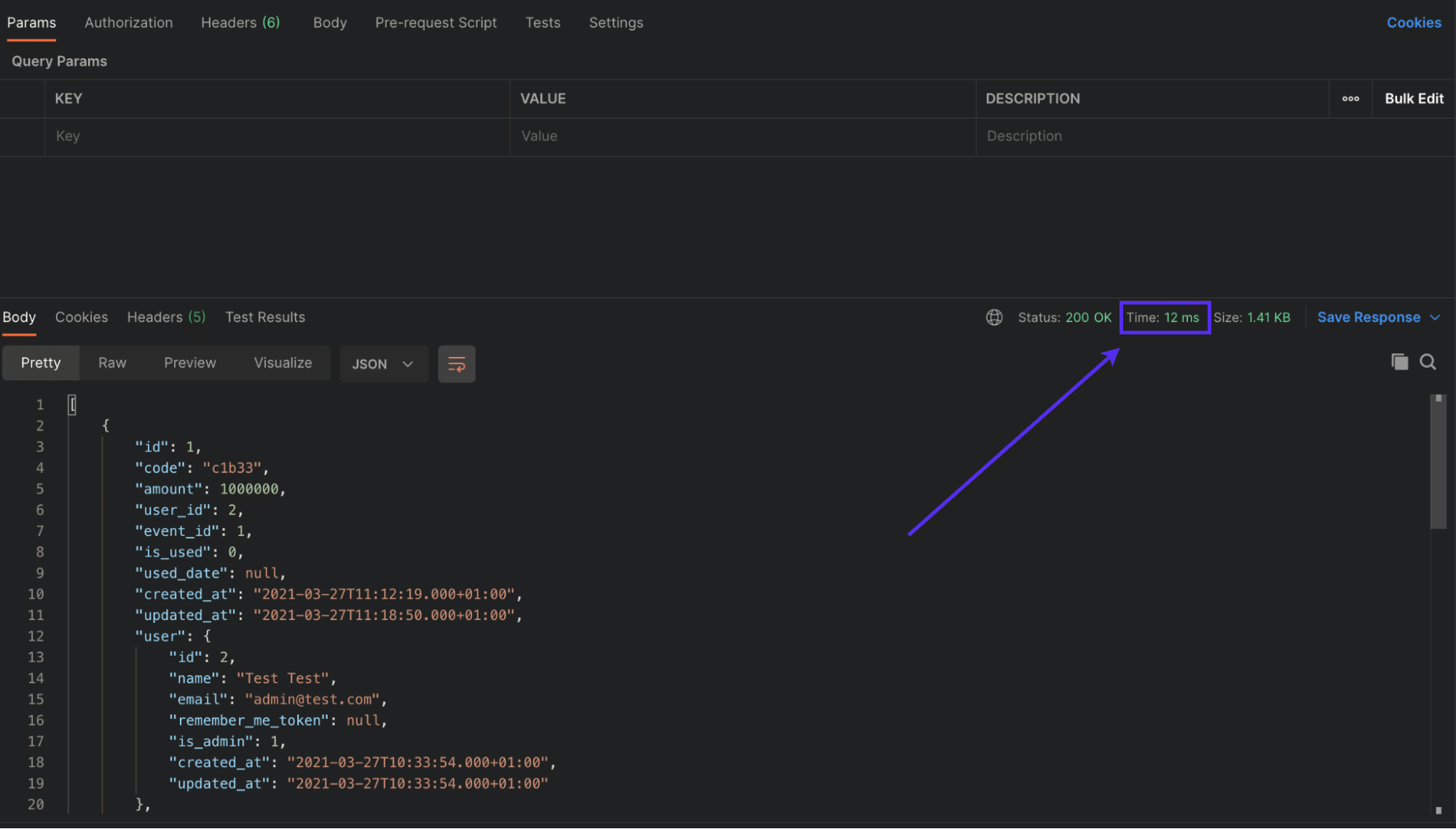Click the response panel vertical scrollbar
Viewport: 1456px width, 829px height.
pyautogui.click(x=1438, y=459)
